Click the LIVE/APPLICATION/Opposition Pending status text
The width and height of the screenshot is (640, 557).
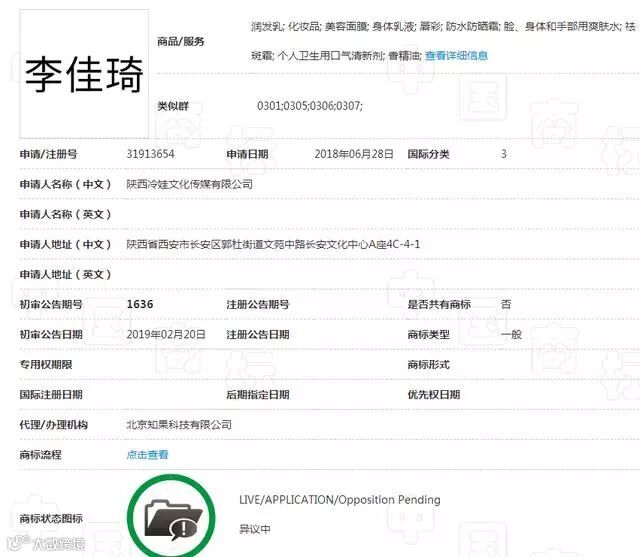tap(340, 499)
